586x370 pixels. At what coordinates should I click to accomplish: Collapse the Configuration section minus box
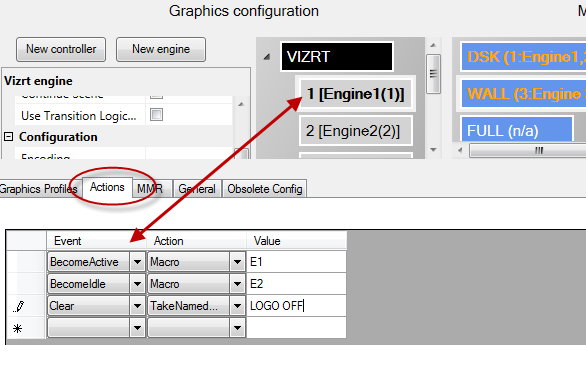pos(8,137)
